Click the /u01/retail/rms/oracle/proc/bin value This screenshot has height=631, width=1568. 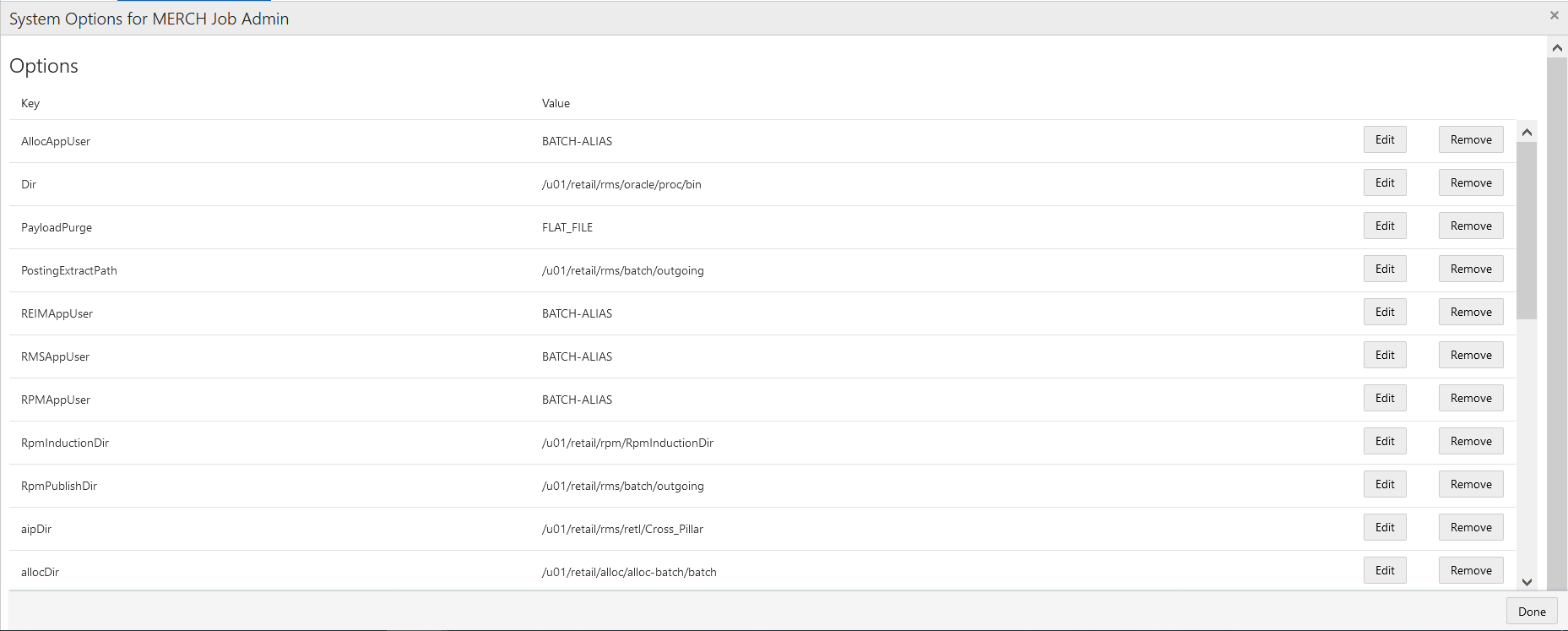[x=621, y=184]
